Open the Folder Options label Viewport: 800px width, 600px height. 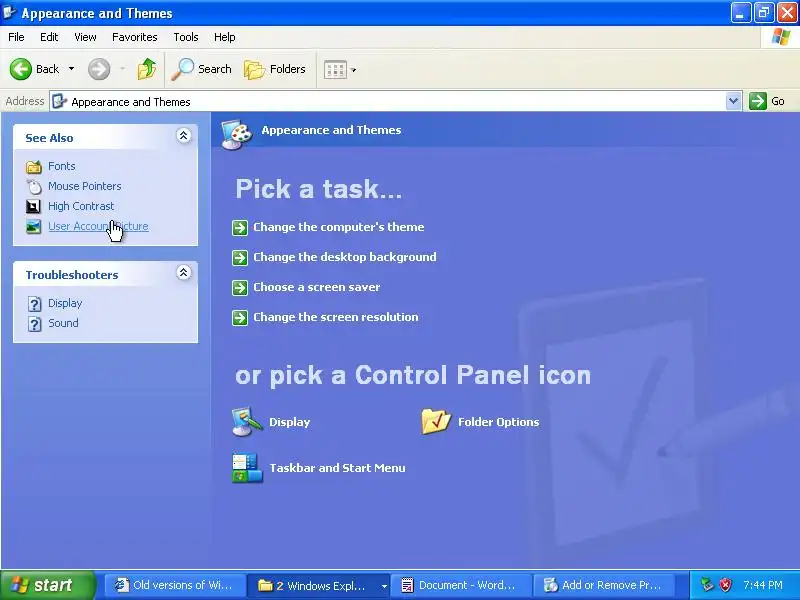coord(498,422)
